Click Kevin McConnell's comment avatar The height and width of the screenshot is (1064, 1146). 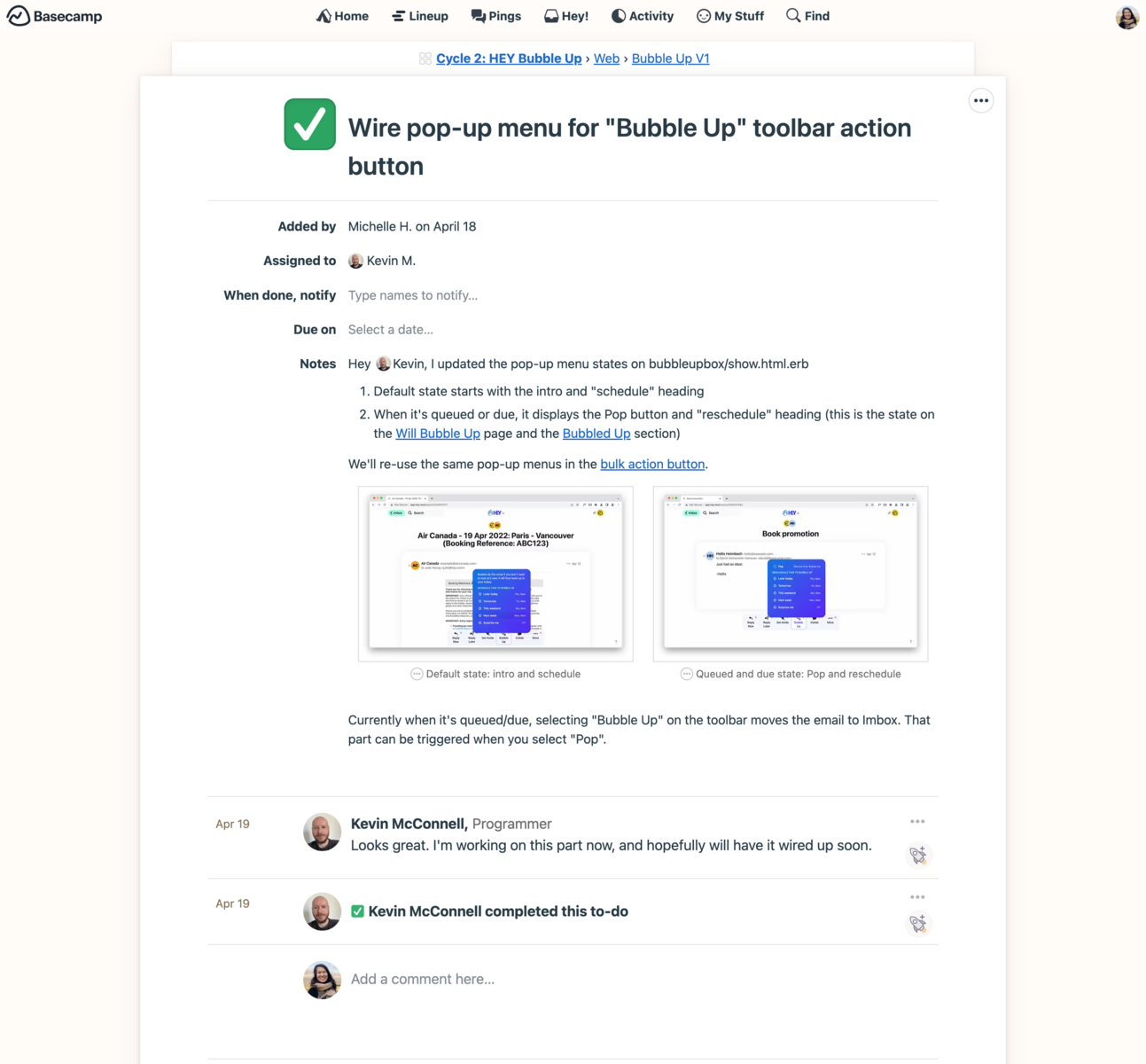tap(323, 833)
